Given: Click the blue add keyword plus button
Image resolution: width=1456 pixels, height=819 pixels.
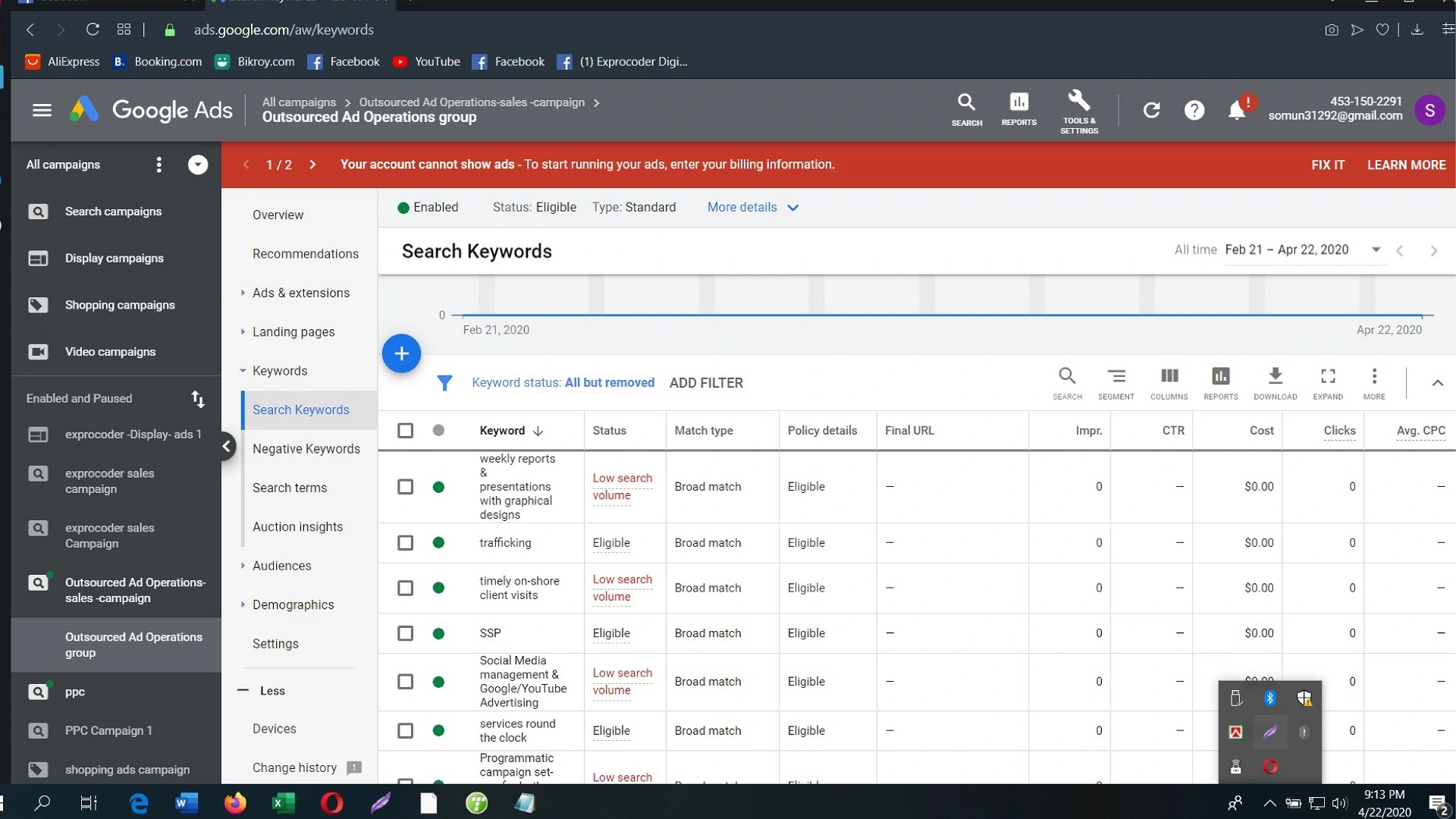Looking at the screenshot, I should point(401,353).
